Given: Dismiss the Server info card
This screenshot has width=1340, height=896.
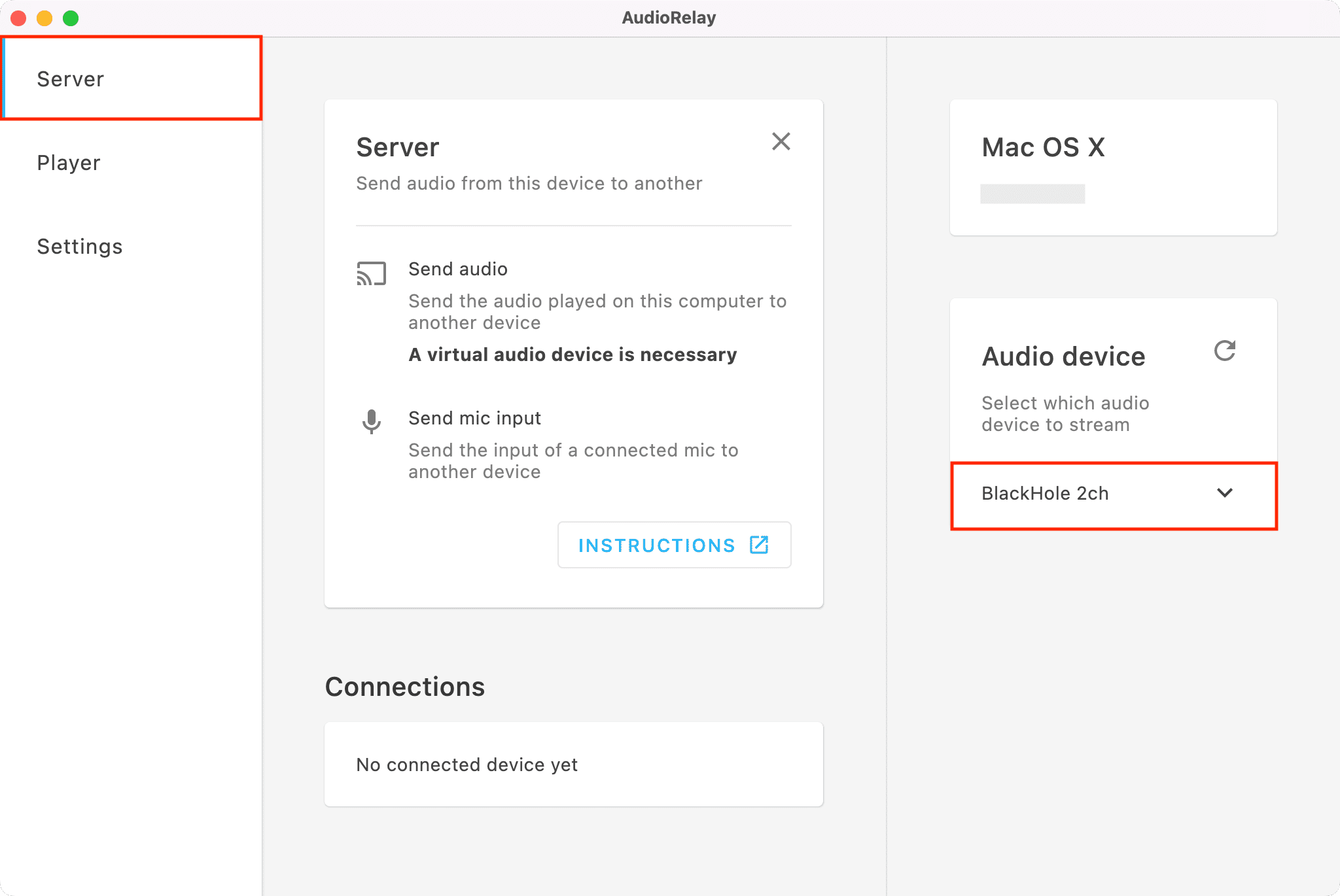Looking at the screenshot, I should (781, 141).
